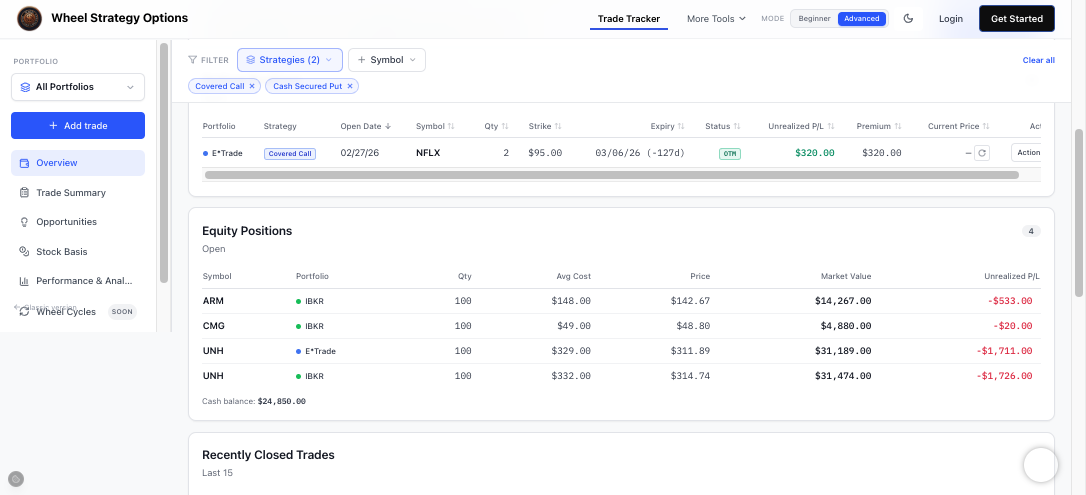The width and height of the screenshot is (1086, 495).
Task: Click the CMG equity position row
Action: pyautogui.click(x=621, y=326)
